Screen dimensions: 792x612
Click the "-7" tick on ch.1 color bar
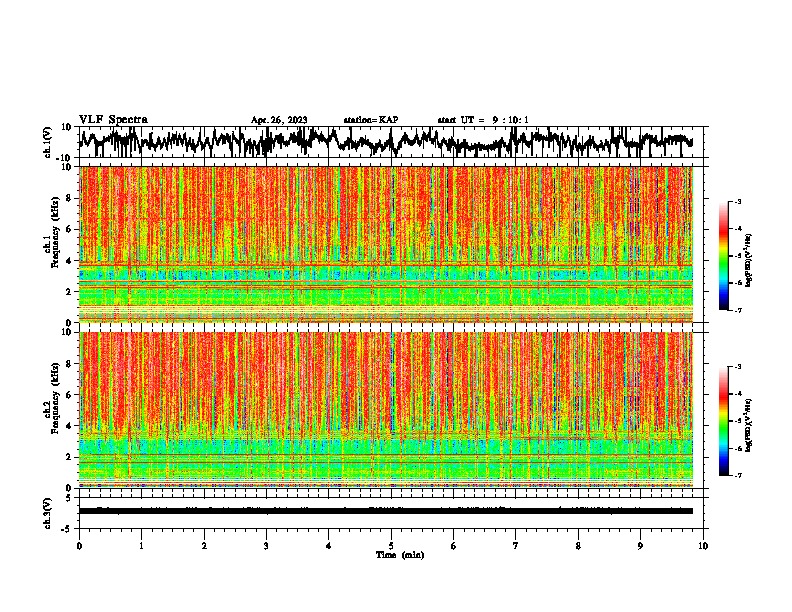pyautogui.click(x=738, y=310)
